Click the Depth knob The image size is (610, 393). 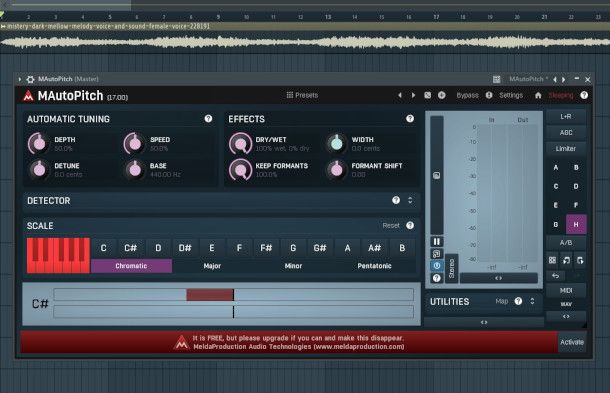(39, 144)
